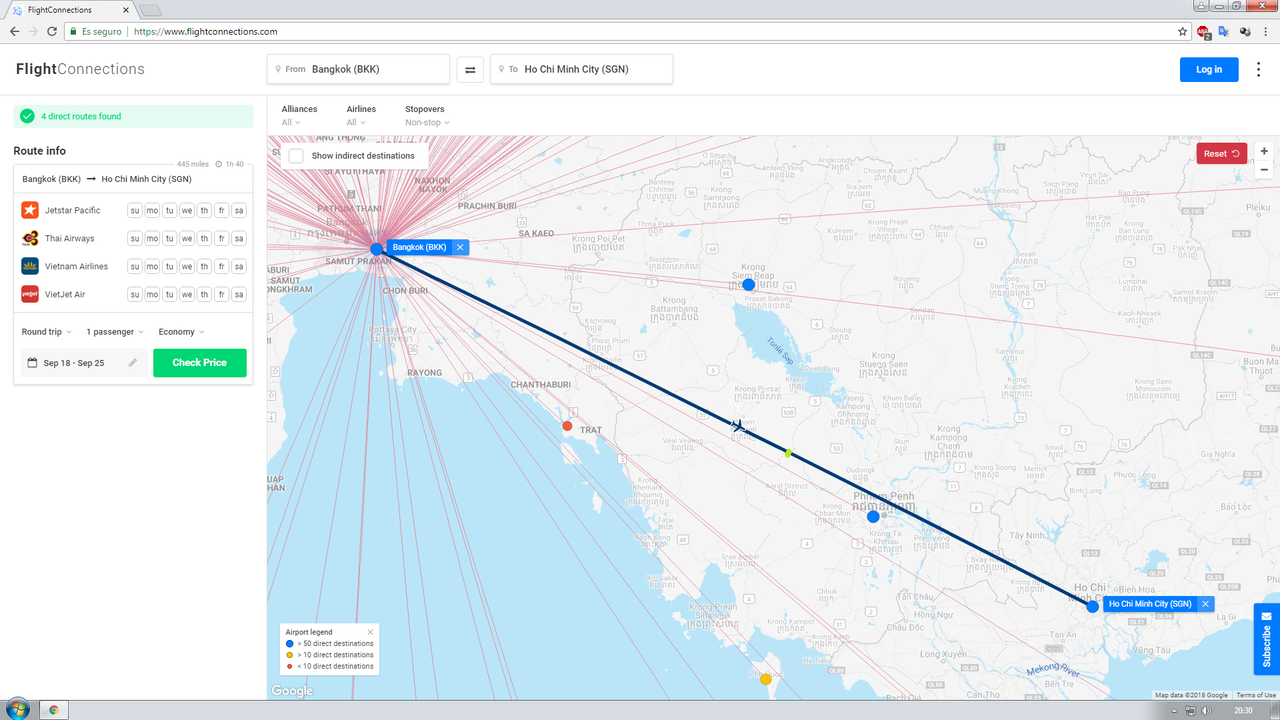Toggle Sunday for VietJet Air
Image resolution: width=1280 pixels, height=720 pixels.
point(134,294)
